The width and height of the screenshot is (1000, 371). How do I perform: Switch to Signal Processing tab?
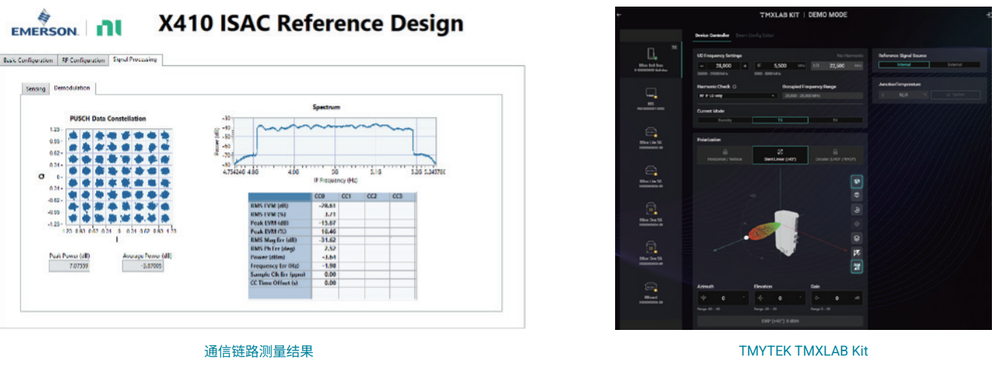point(136,59)
